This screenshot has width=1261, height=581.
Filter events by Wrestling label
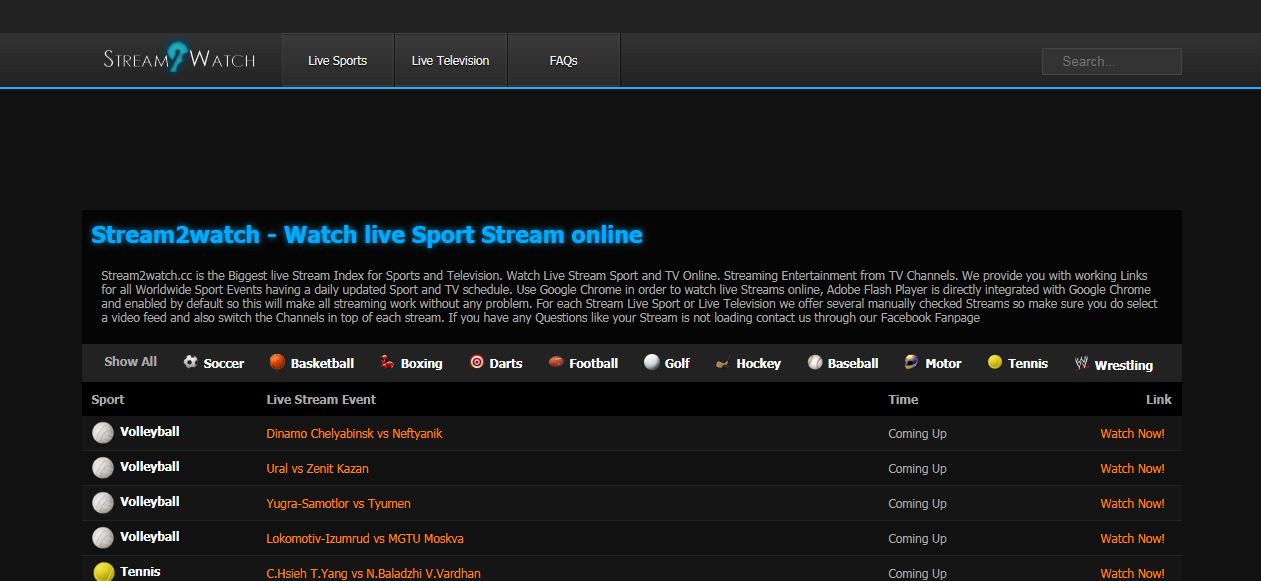[1124, 365]
